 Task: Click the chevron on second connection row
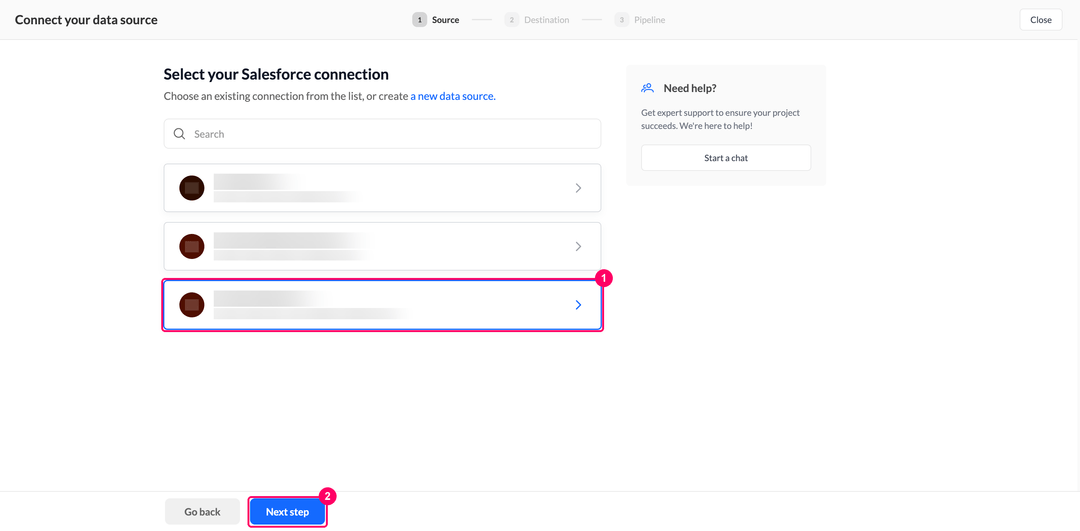coord(579,247)
